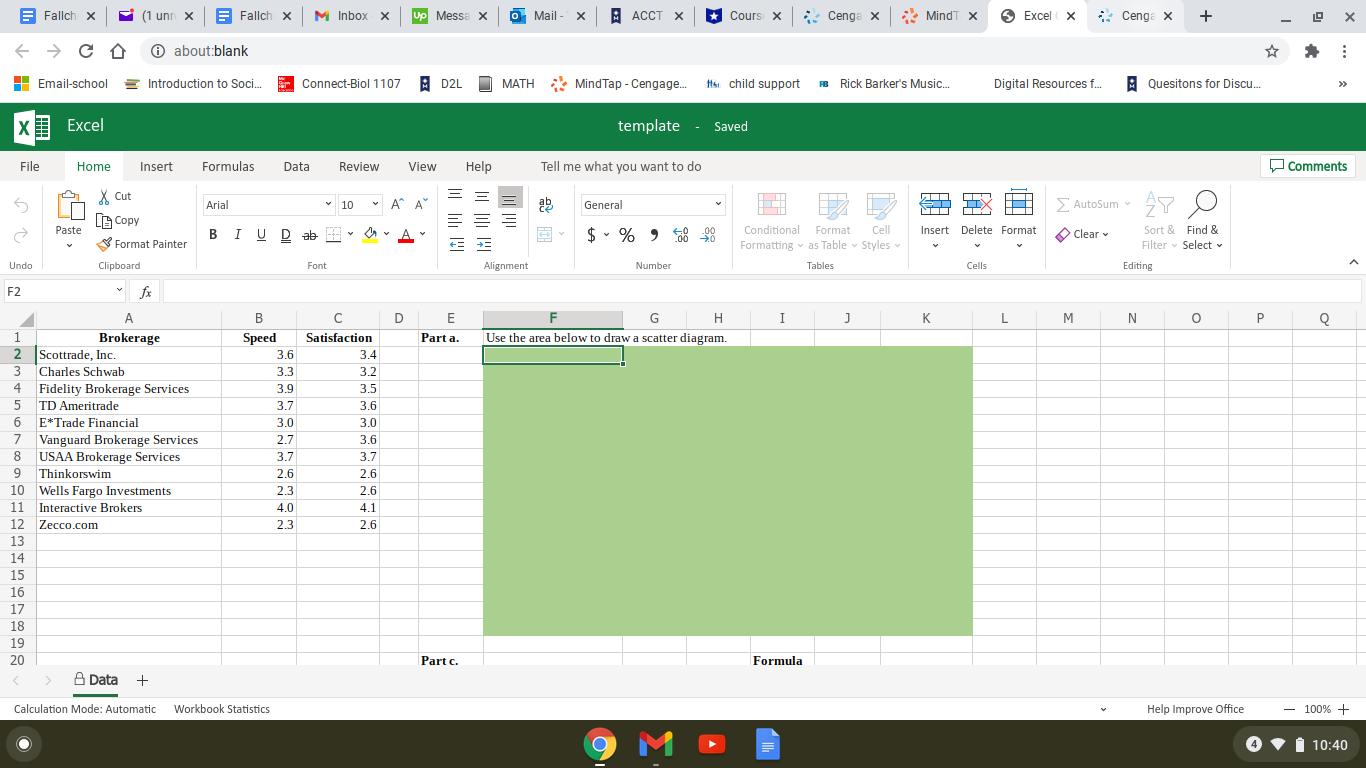Apply Comma Style number format
Image resolution: width=1366 pixels, height=768 pixels.
coord(654,235)
